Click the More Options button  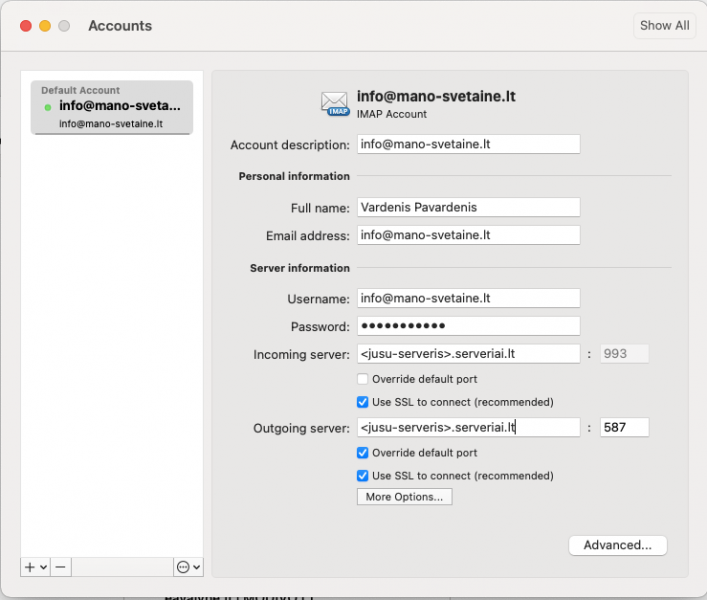[404, 497]
